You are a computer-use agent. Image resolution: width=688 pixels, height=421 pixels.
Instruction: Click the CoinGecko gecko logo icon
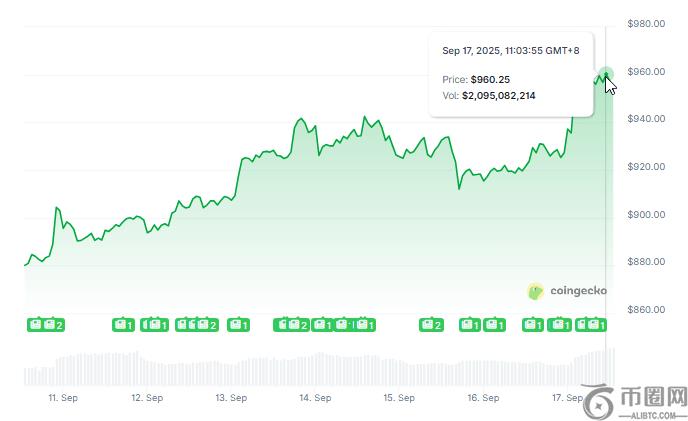[x=535, y=291]
